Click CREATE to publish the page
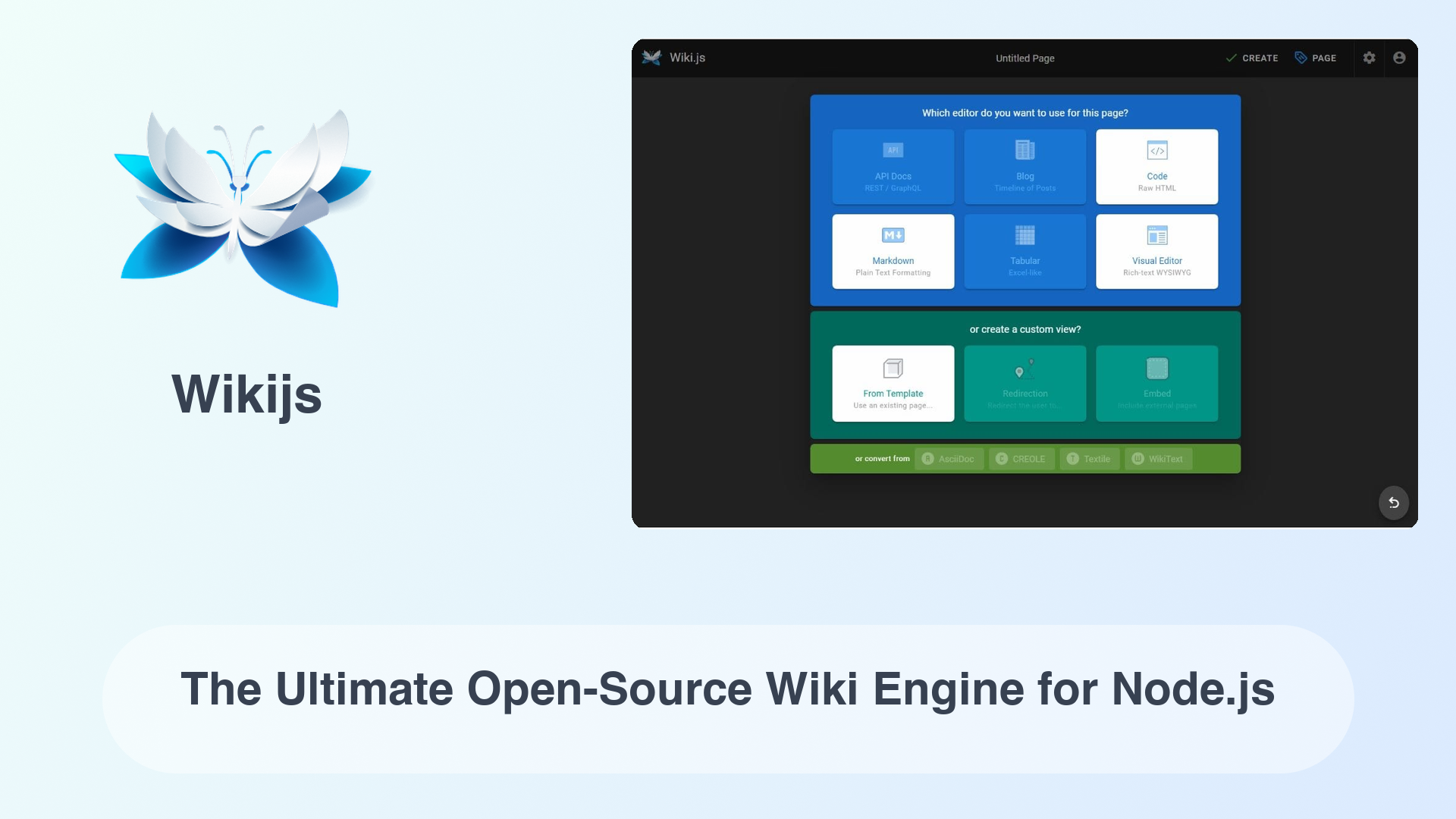Image resolution: width=1456 pixels, height=819 pixels. pos(1252,58)
